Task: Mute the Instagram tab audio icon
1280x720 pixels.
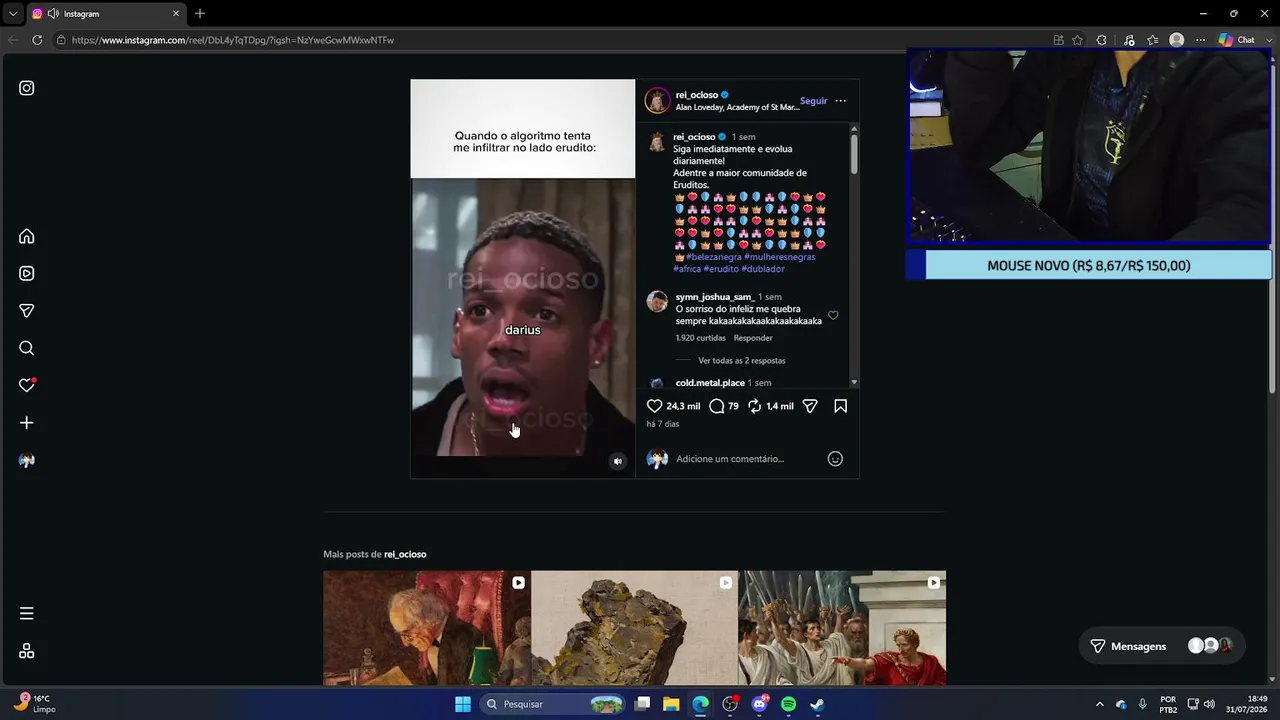Action: tap(52, 13)
